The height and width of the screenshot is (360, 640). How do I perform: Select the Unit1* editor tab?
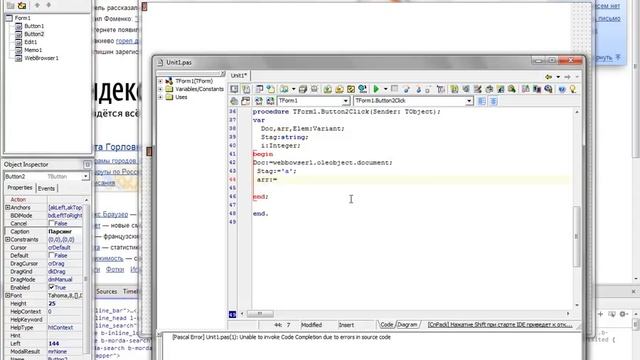click(239, 76)
